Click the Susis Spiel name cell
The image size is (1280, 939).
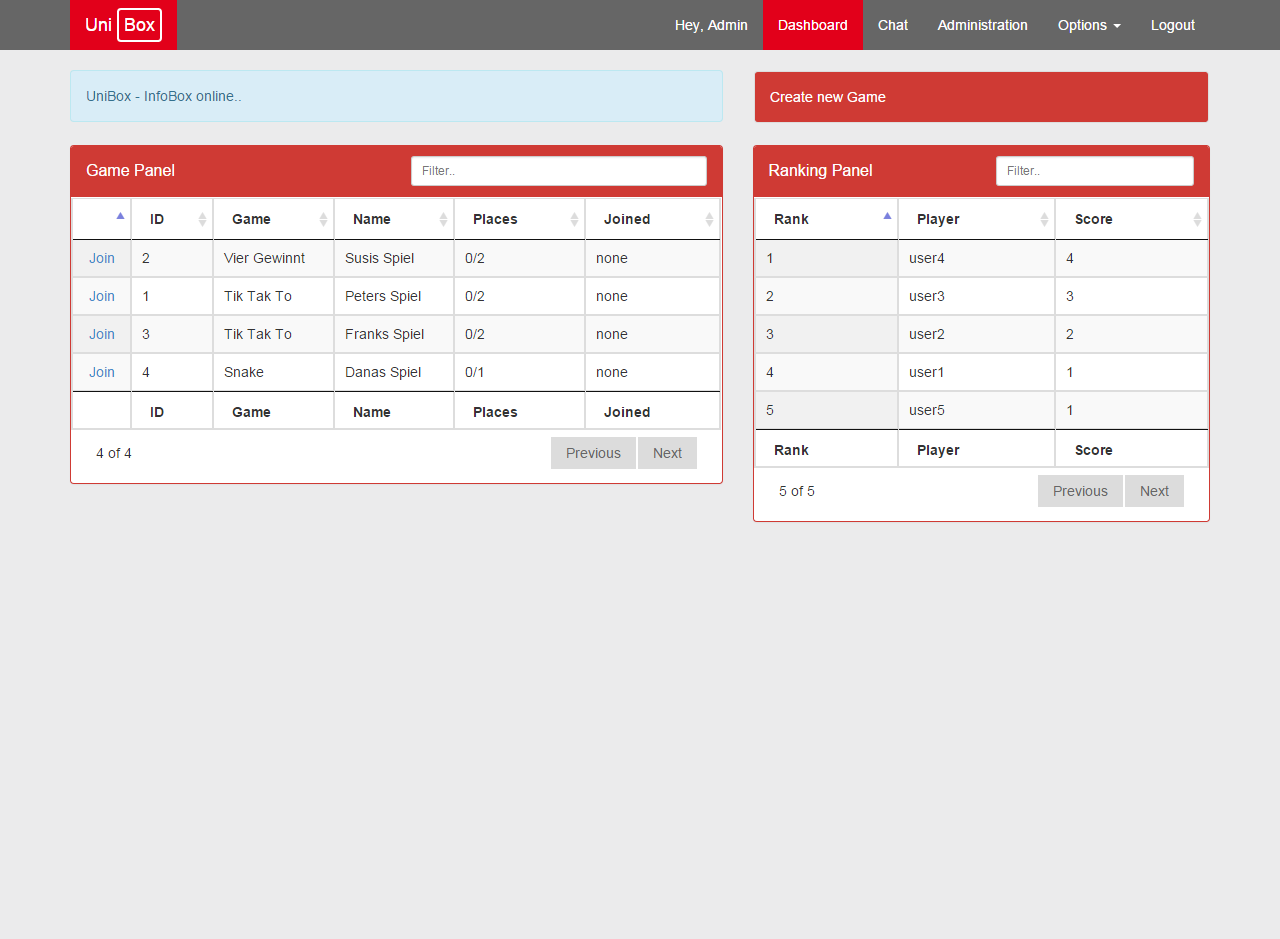tap(394, 258)
